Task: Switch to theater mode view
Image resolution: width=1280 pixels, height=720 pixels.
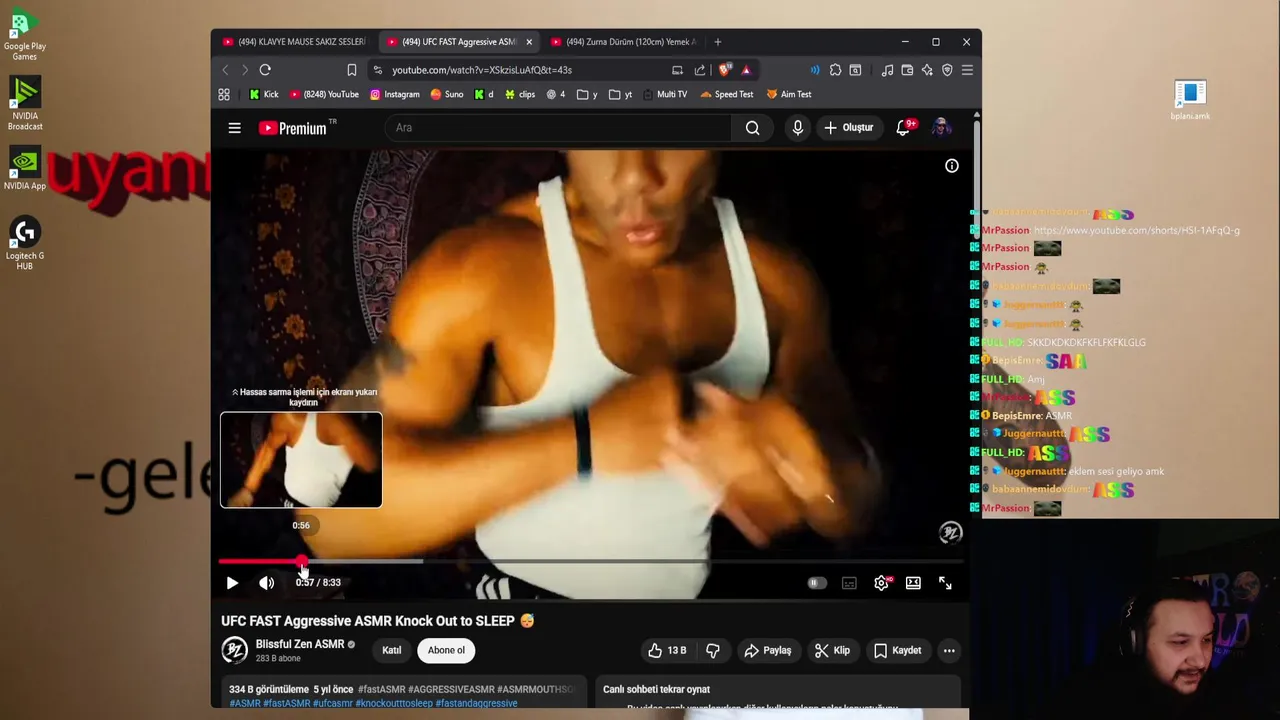Action: pyautogui.click(x=913, y=583)
